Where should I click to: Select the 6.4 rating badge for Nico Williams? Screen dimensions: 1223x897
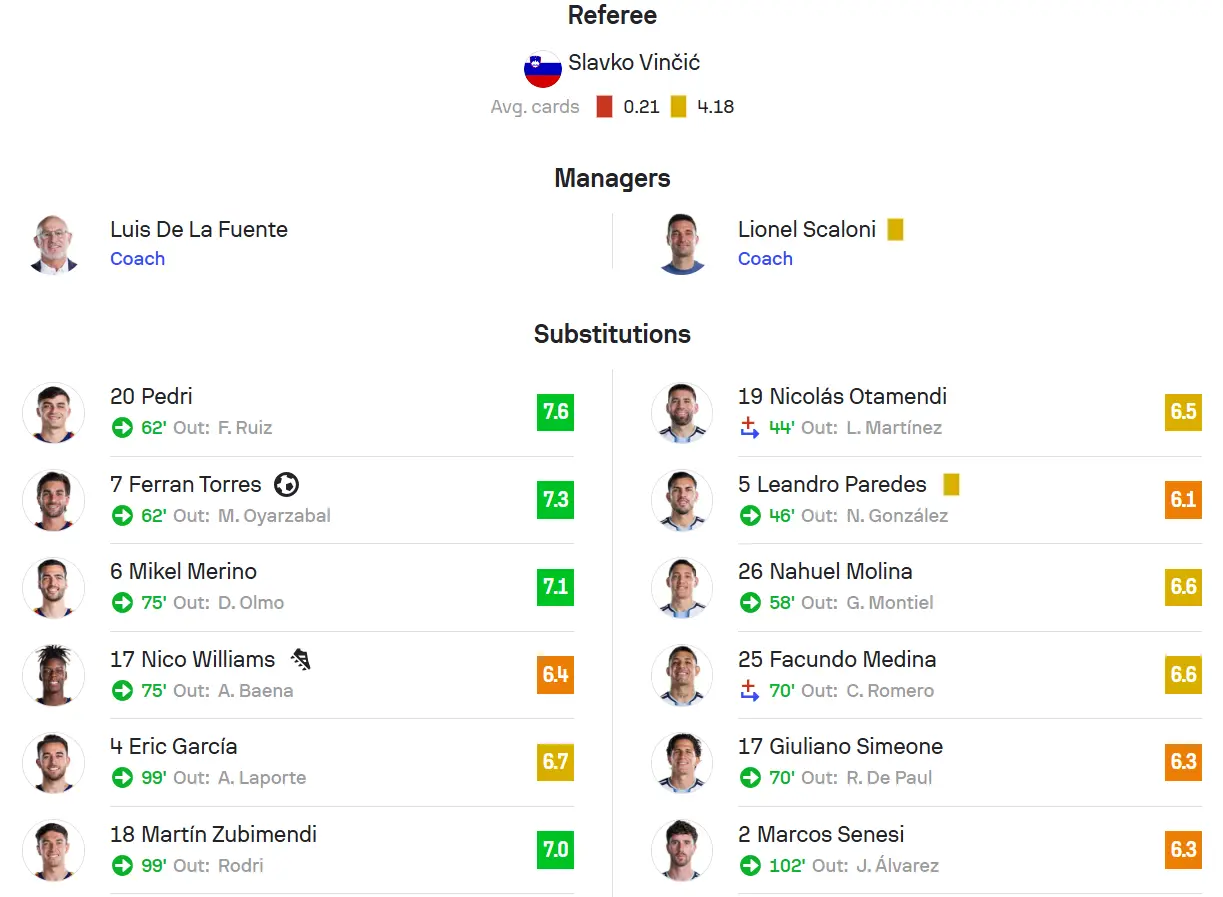pyautogui.click(x=555, y=675)
